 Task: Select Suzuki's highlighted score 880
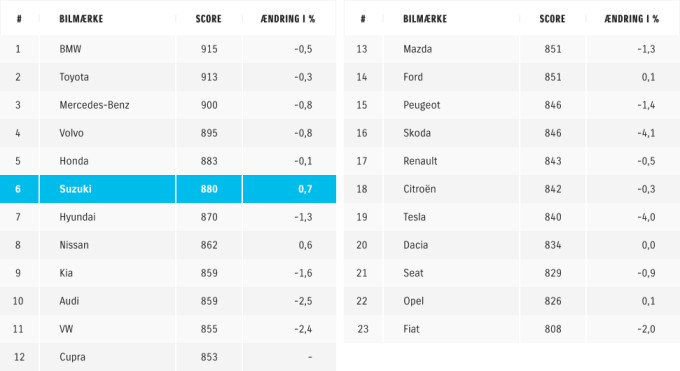click(x=209, y=189)
